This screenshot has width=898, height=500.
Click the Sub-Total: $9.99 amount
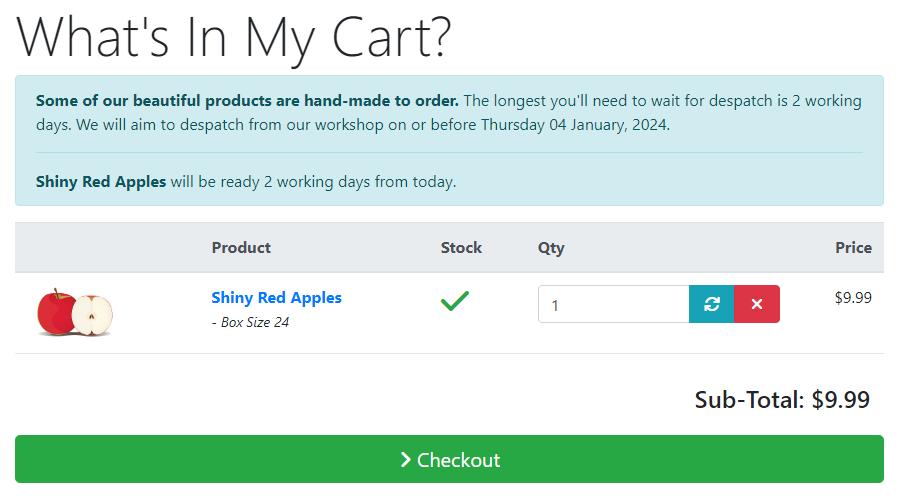782,399
